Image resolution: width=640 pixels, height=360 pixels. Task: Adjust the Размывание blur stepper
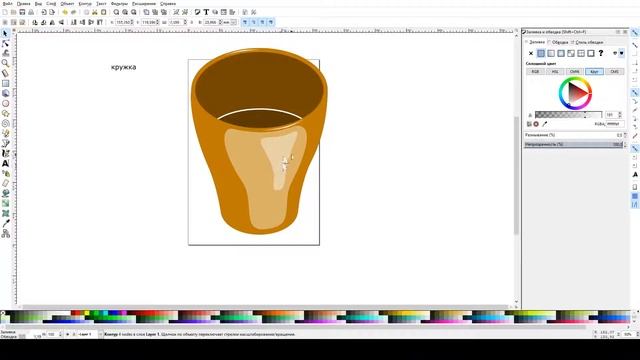(625, 135)
